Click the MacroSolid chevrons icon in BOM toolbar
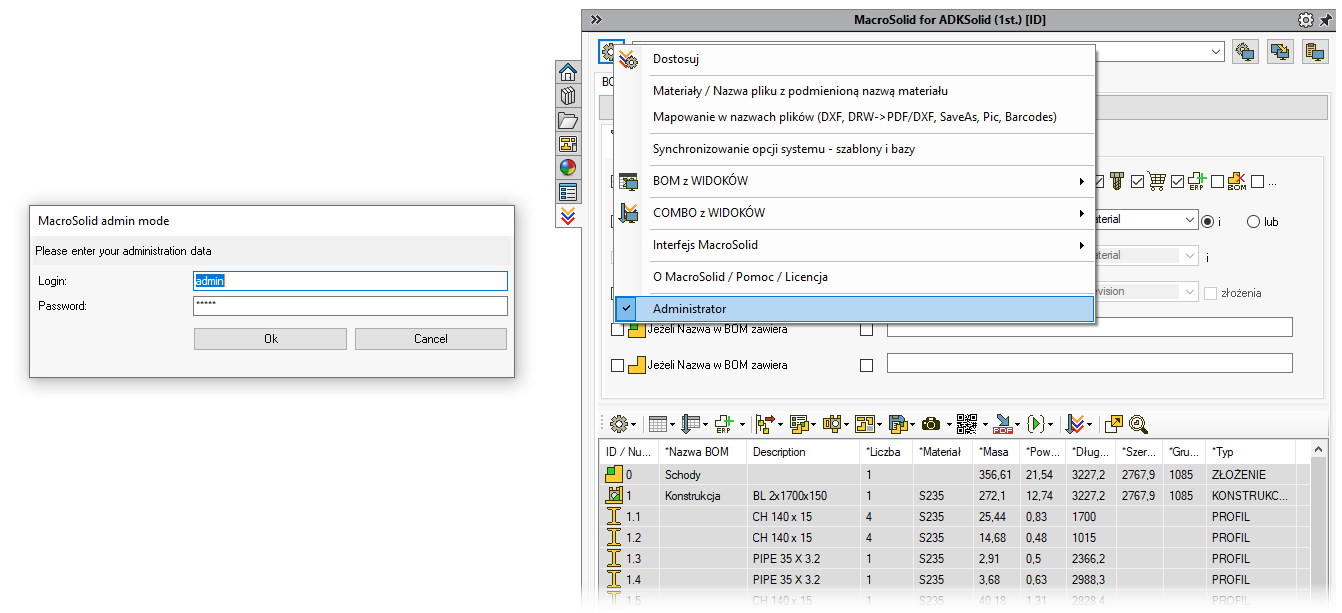This screenshot has width=1342, height=613. [x=1075, y=424]
